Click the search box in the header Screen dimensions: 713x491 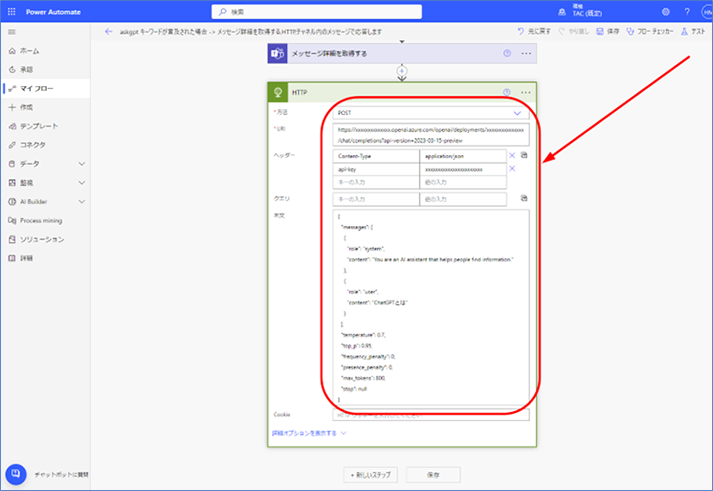316,12
